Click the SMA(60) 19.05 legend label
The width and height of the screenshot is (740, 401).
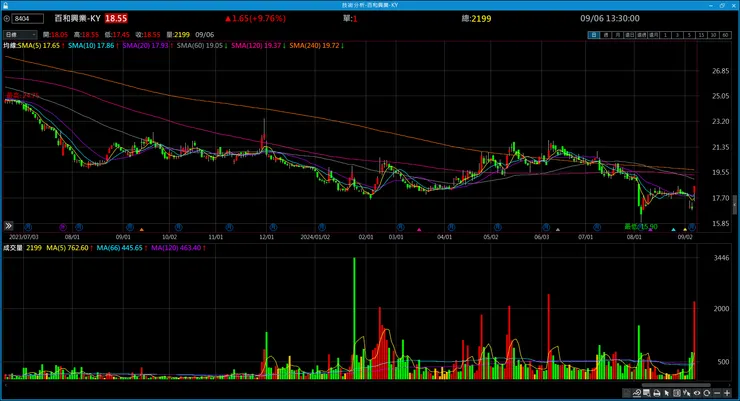point(200,45)
